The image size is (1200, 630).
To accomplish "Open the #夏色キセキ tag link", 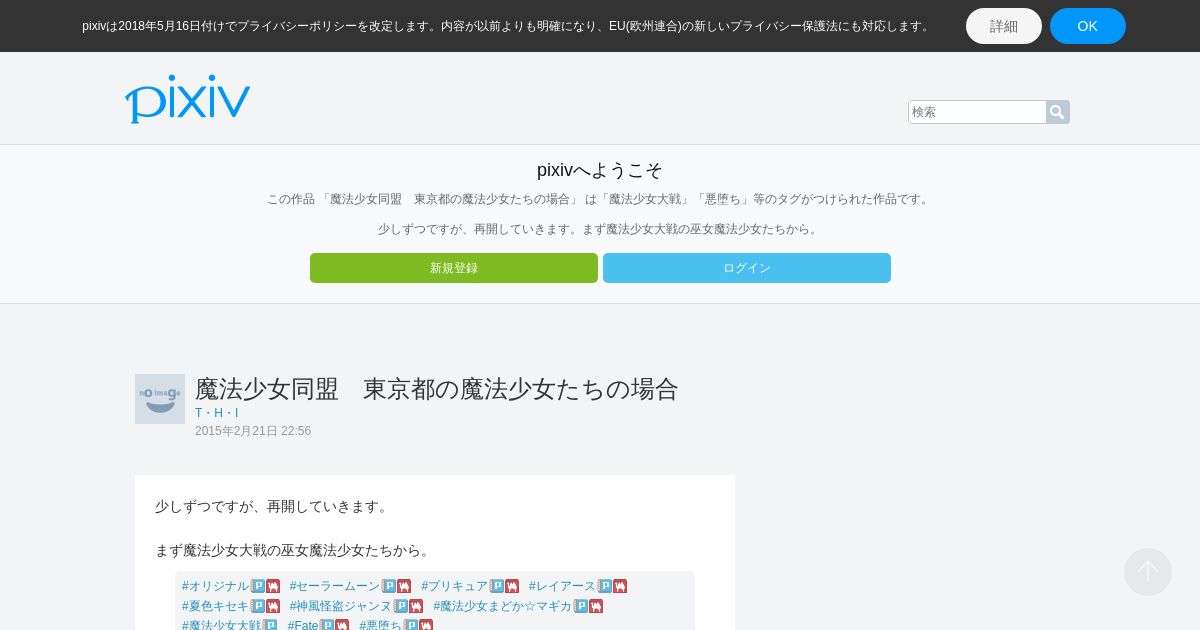I will coord(215,606).
